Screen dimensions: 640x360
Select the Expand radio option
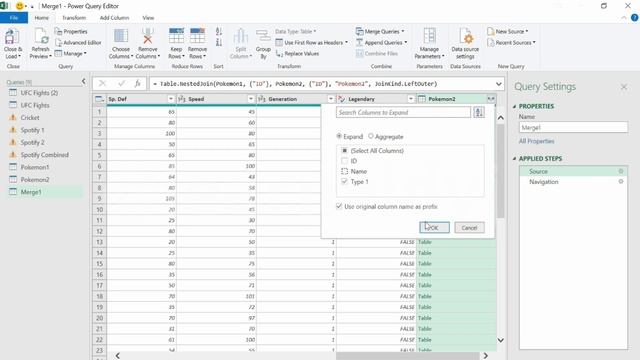[x=339, y=136]
